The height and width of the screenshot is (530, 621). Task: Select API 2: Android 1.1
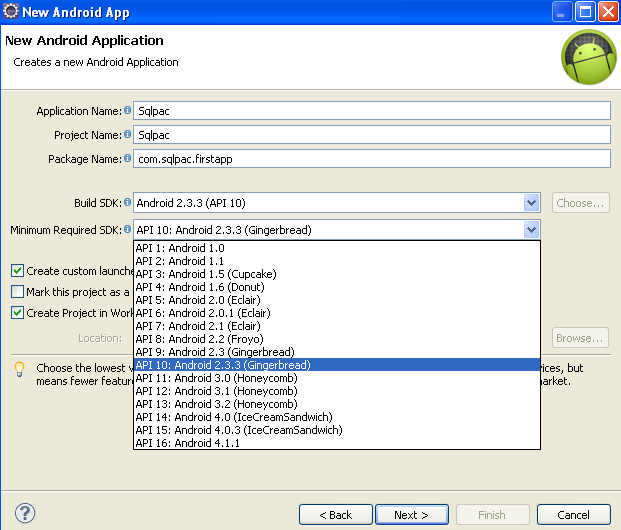337,261
